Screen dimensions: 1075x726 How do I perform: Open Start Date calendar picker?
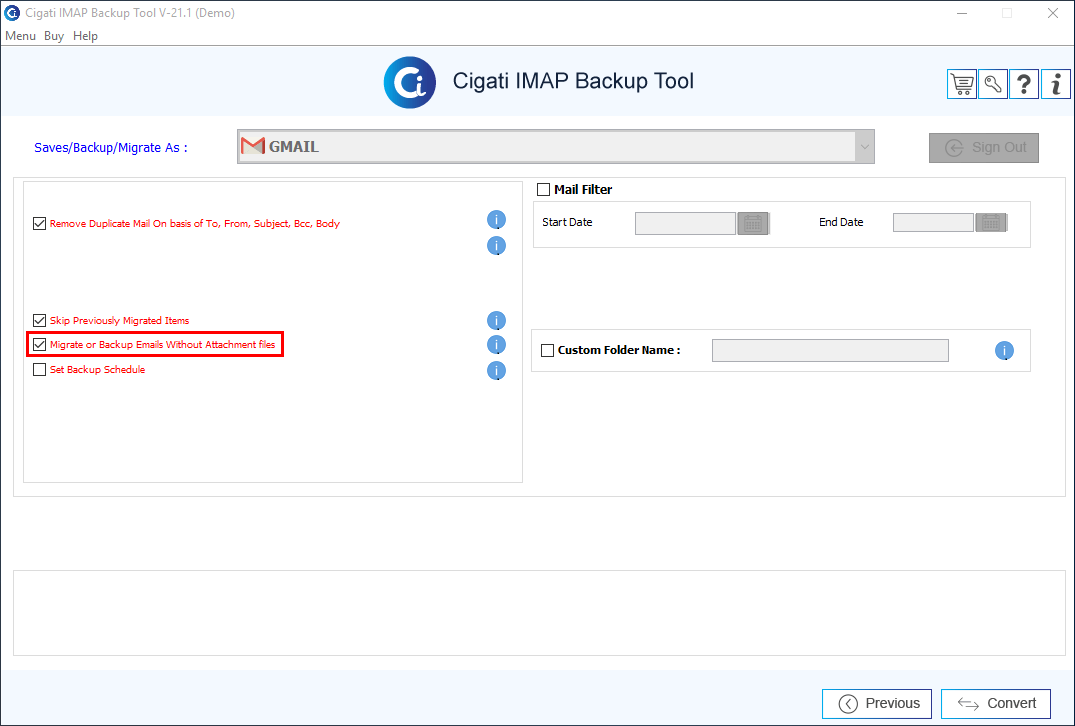click(x=753, y=223)
